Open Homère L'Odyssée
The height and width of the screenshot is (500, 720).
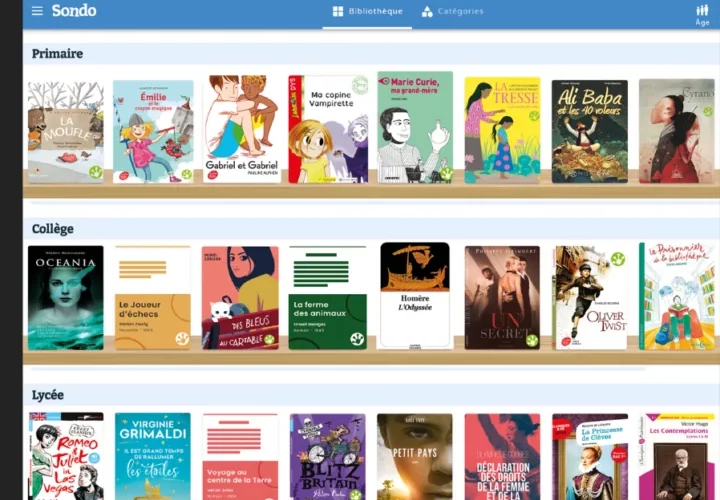415,296
